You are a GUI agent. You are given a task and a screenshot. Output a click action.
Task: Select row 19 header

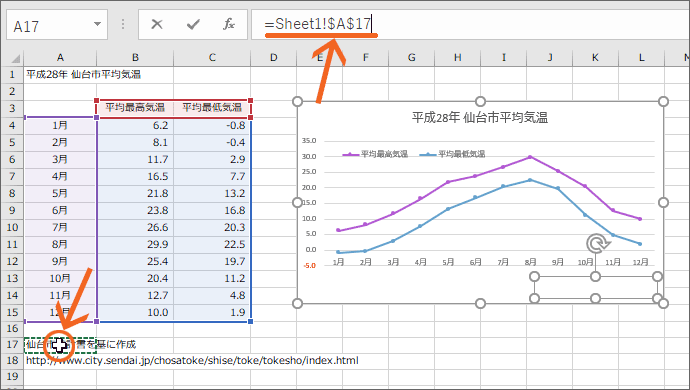[12, 376]
